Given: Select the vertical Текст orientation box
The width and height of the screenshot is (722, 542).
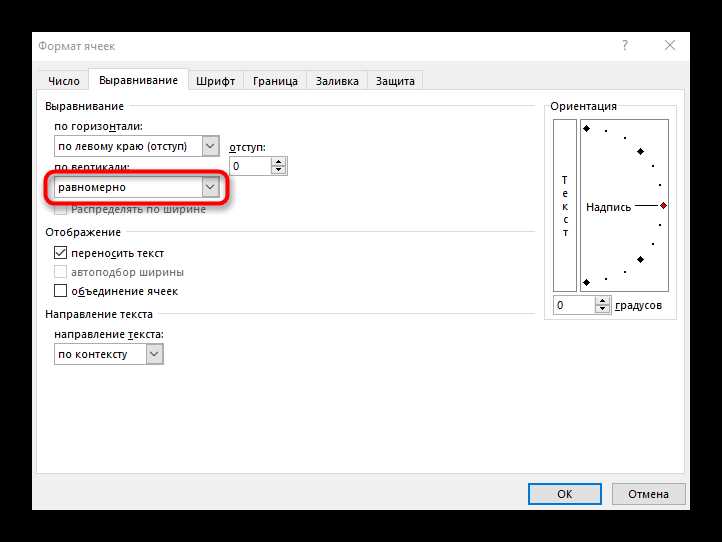Looking at the screenshot, I should click(565, 205).
